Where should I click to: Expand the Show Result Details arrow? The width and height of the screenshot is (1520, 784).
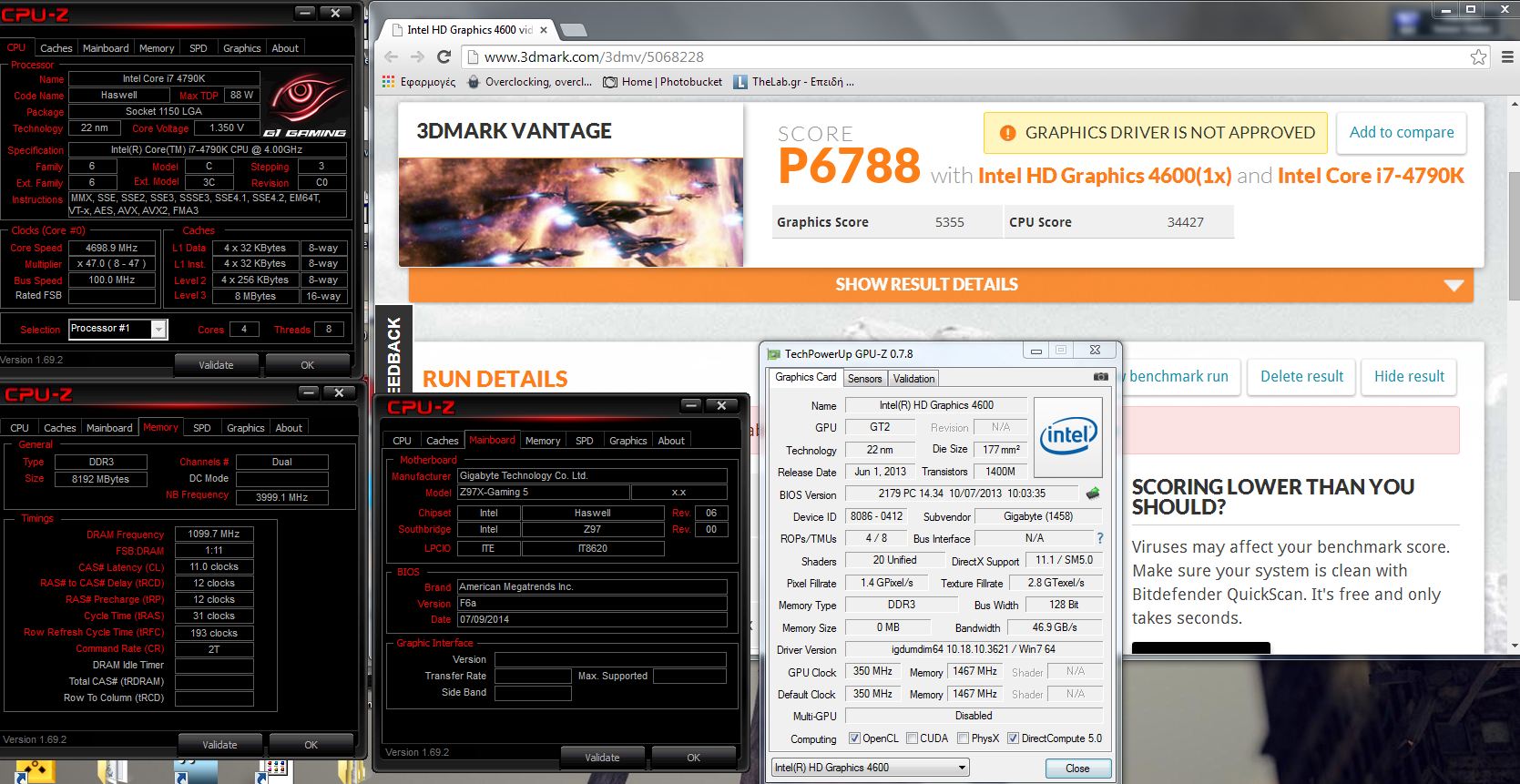(x=1454, y=285)
